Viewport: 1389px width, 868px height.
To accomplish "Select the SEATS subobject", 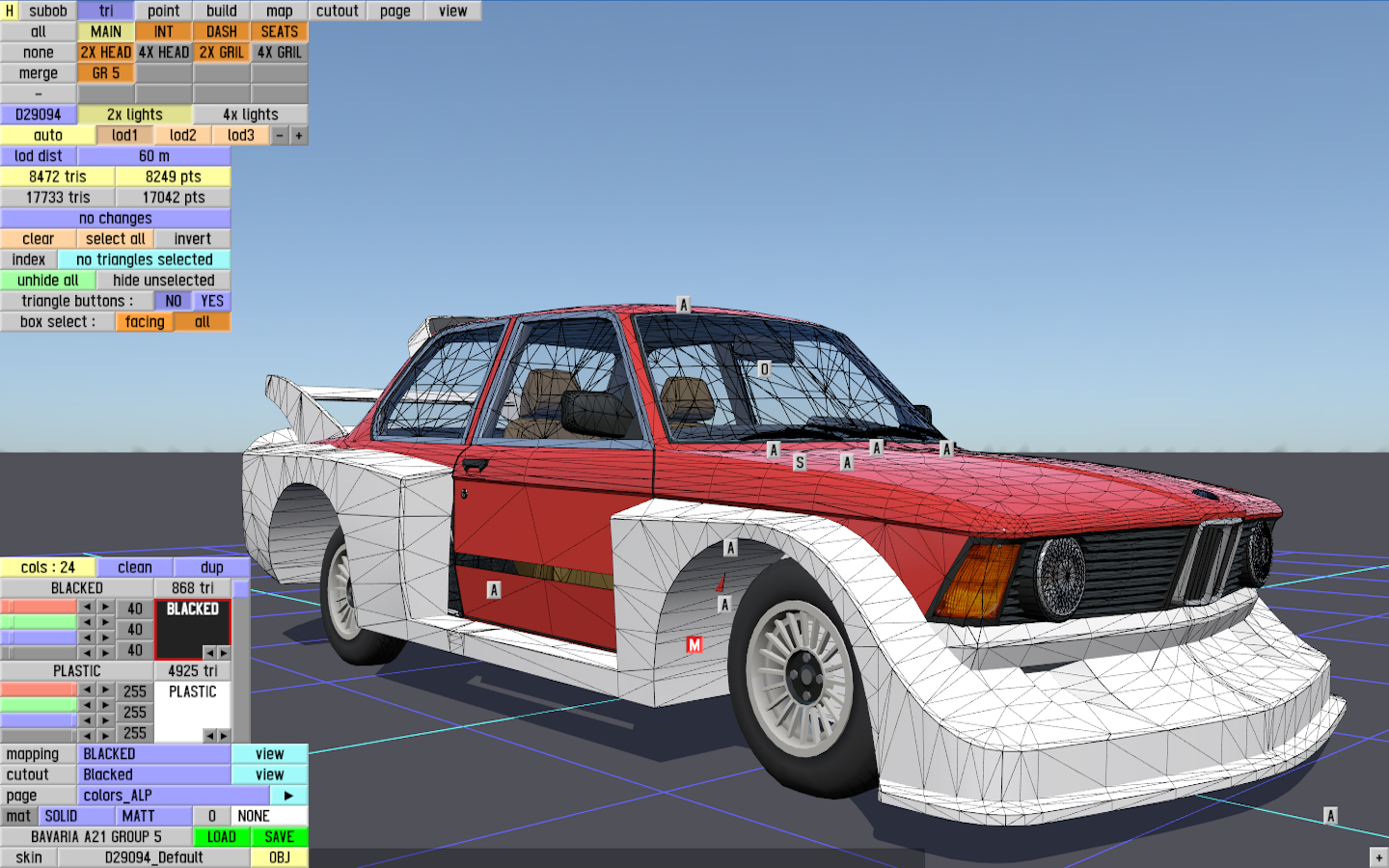I will [x=280, y=32].
